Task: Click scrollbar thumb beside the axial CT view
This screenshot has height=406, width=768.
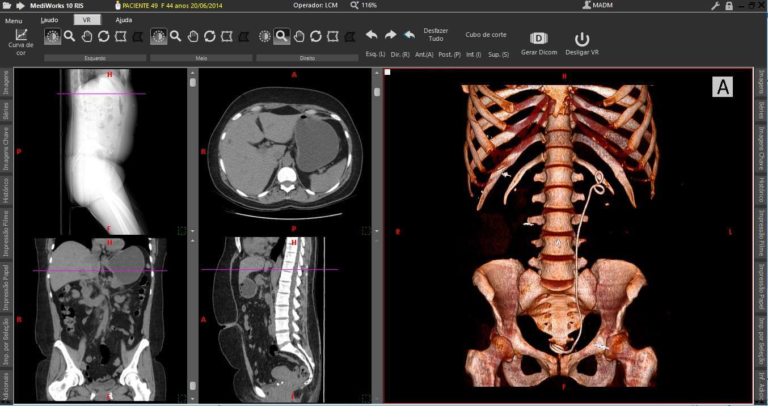Action: pos(377,92)
